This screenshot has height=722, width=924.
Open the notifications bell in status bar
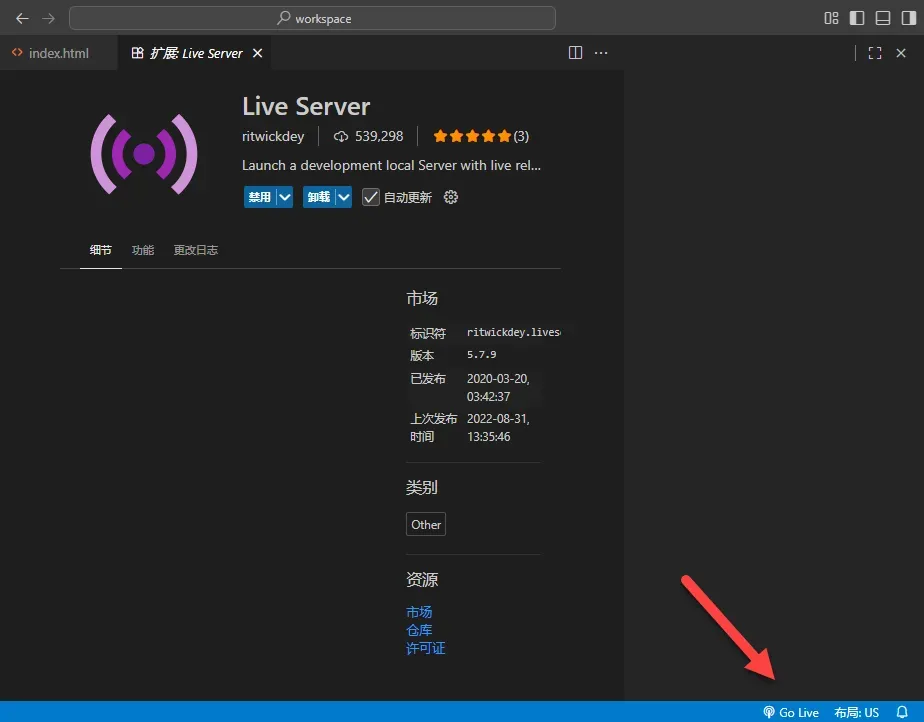[x=902, y=712]
